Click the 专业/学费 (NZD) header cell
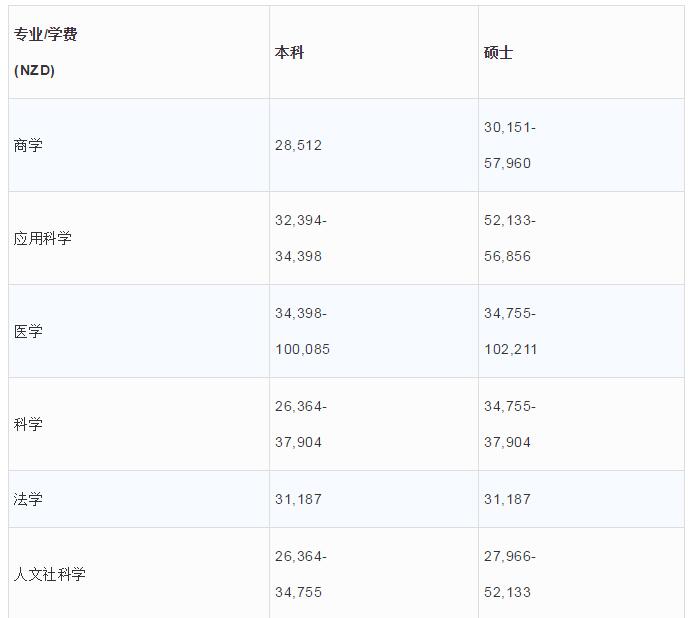The height and width of the screenshot is (618, 689). coord(45,52)
